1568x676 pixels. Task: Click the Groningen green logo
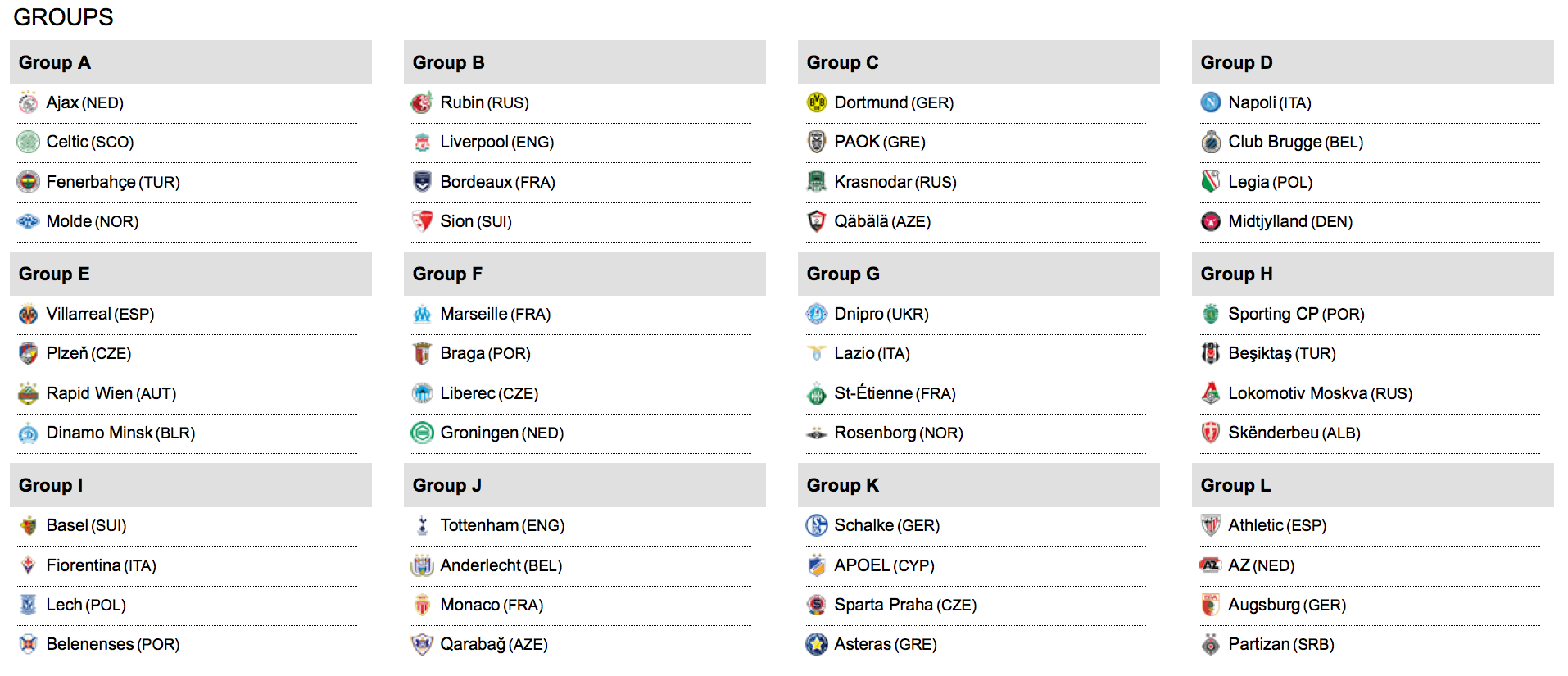tap(423, 433)
